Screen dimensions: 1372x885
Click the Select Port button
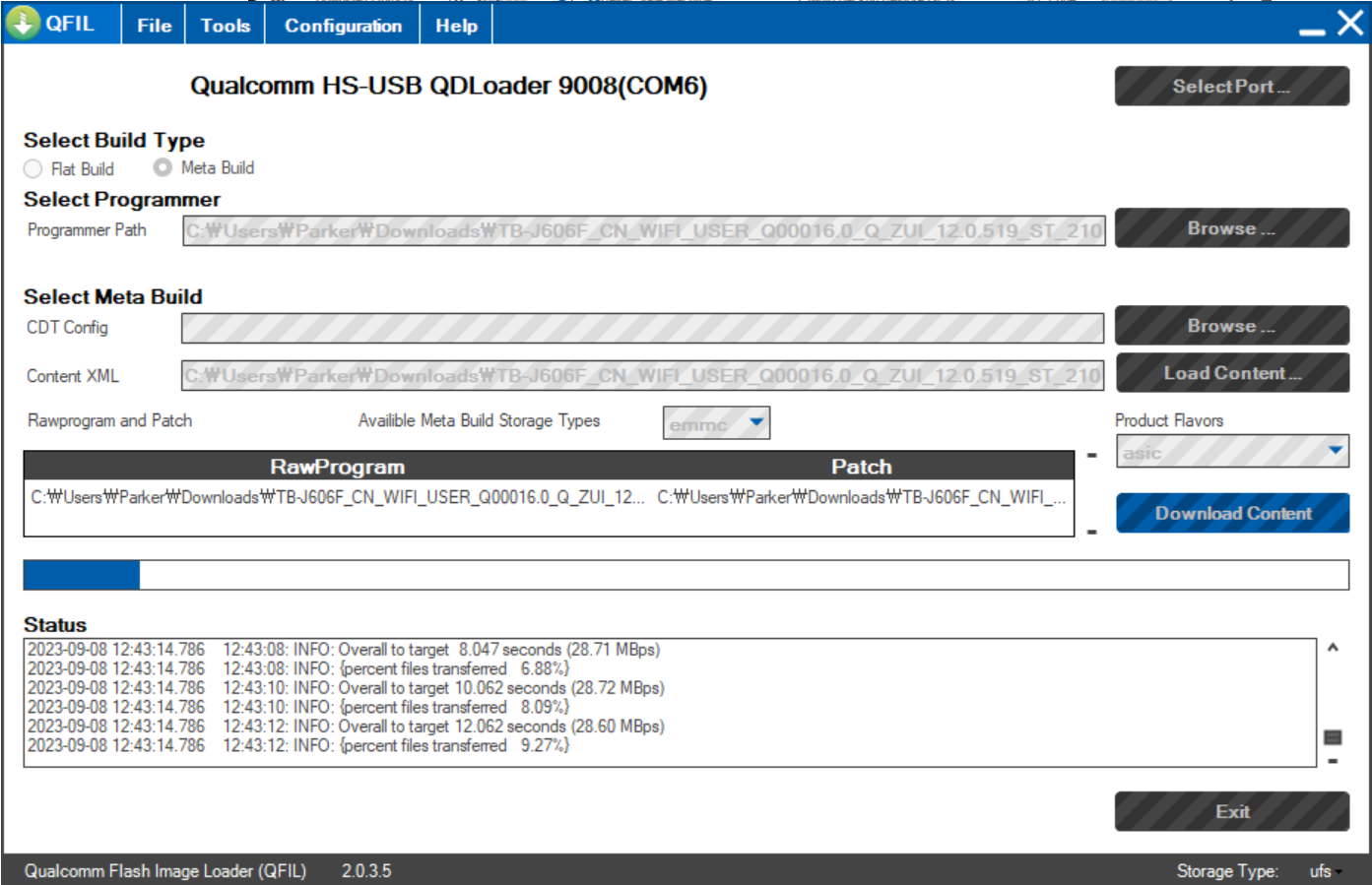[1231, 86]
